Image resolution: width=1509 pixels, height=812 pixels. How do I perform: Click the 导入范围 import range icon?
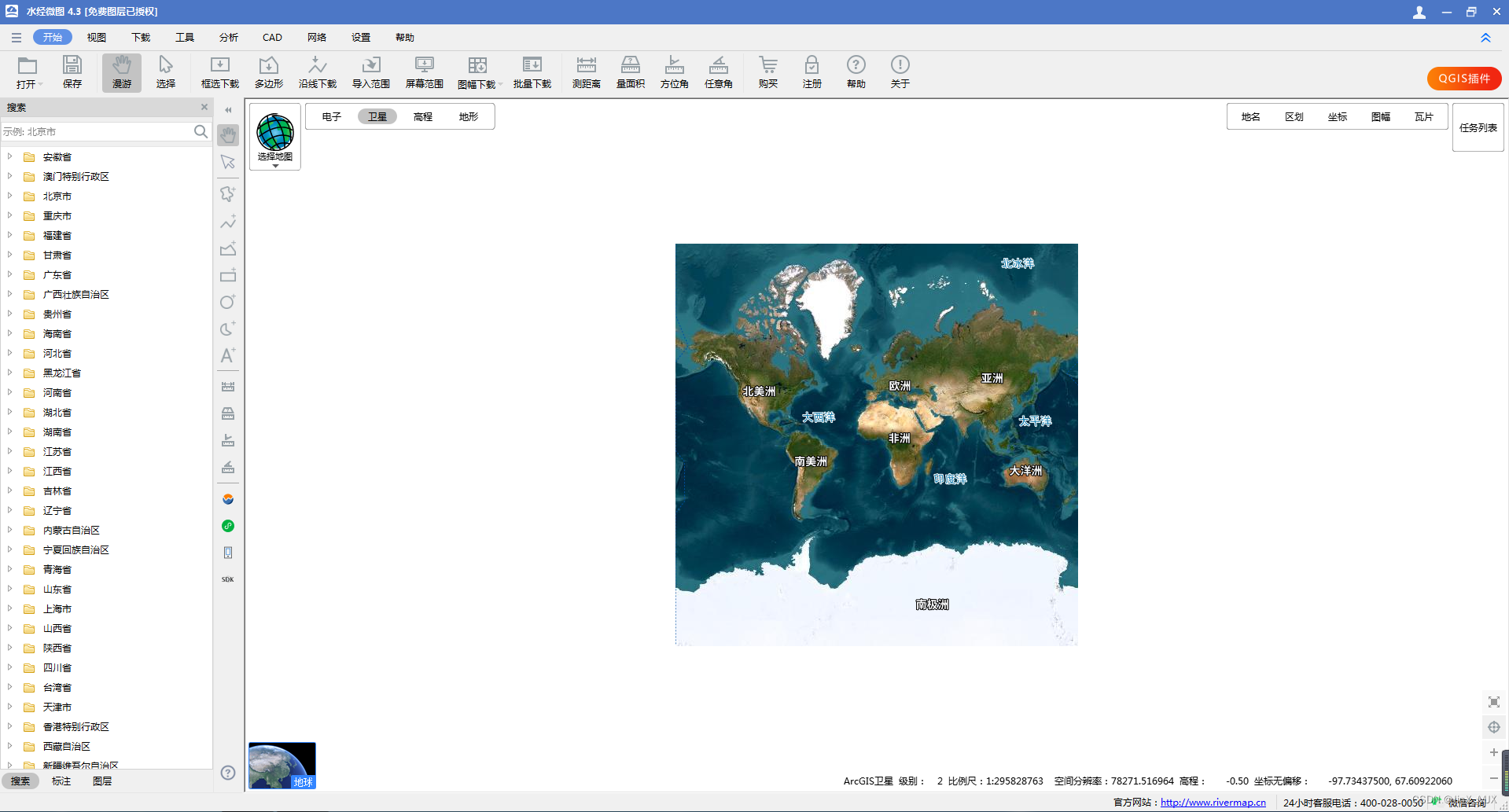371,72
